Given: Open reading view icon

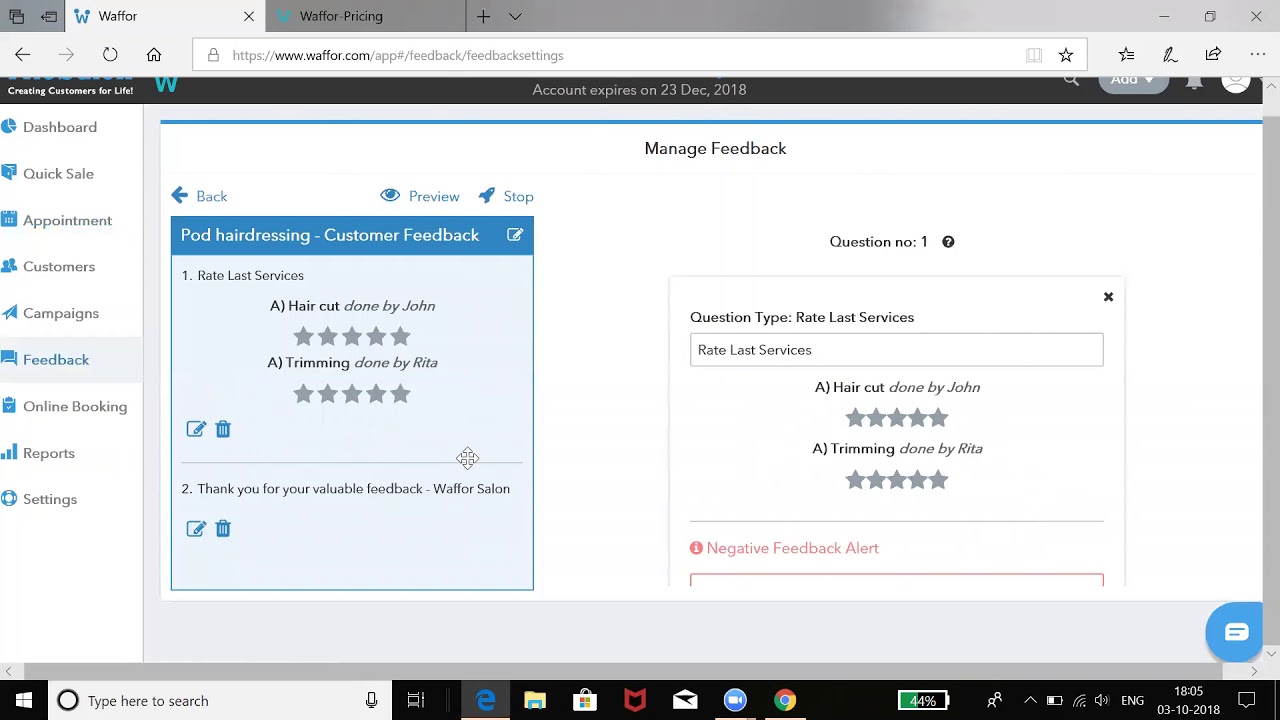Looking at the screenshot, I should (1034, 55).
